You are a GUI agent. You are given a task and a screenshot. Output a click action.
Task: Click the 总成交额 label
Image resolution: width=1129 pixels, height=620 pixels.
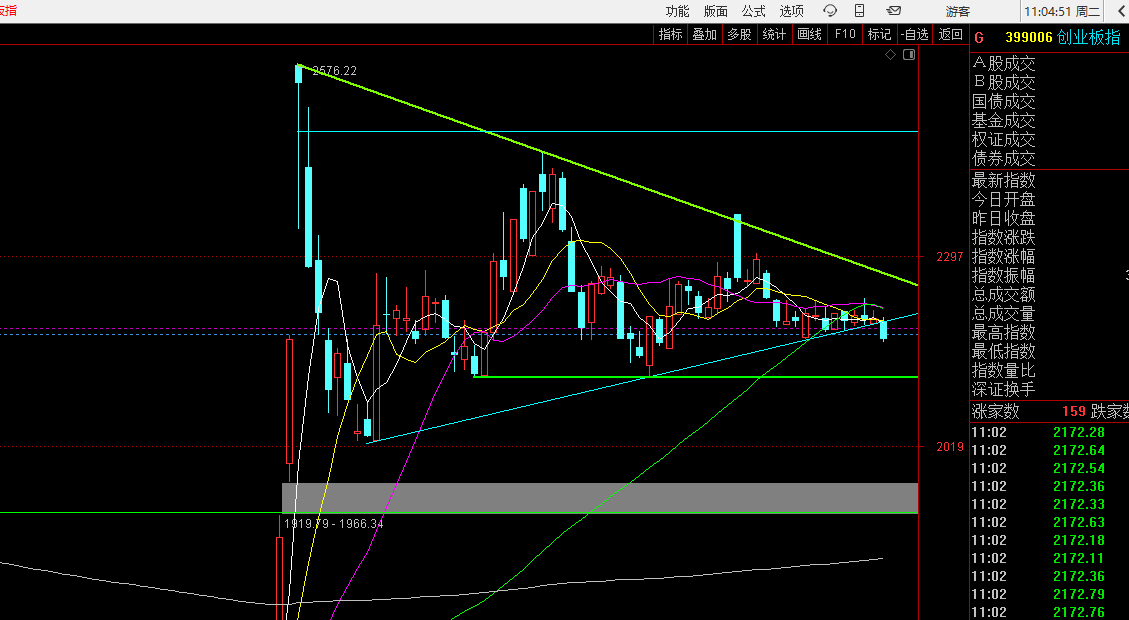tap(1004, 295)
